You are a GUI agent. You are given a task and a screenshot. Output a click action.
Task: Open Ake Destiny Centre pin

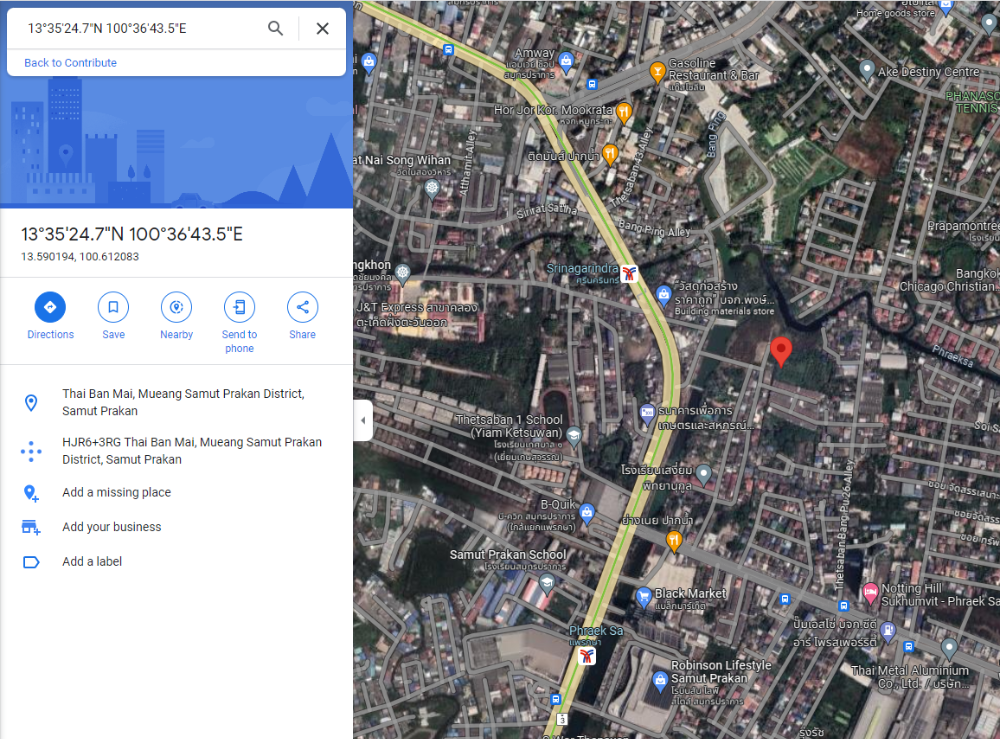click(x=867, y=70)
